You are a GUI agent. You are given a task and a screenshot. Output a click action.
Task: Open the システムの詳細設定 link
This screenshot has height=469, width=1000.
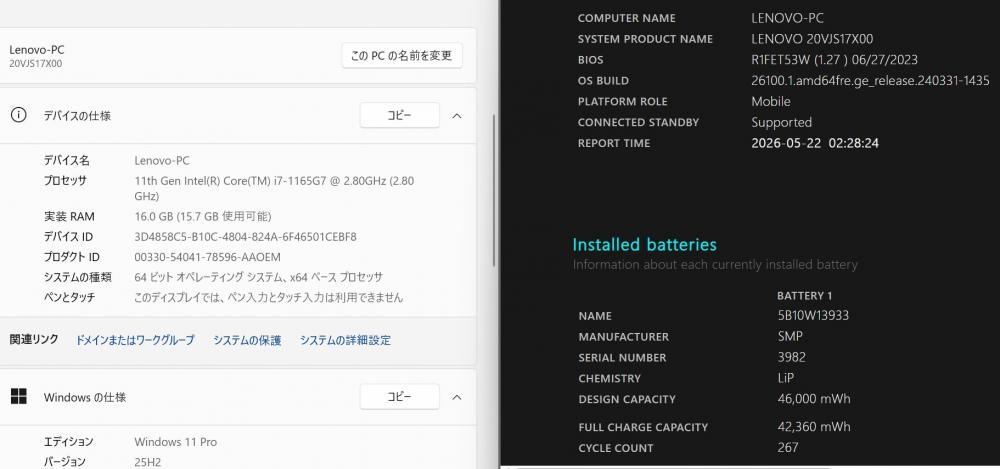345,341
